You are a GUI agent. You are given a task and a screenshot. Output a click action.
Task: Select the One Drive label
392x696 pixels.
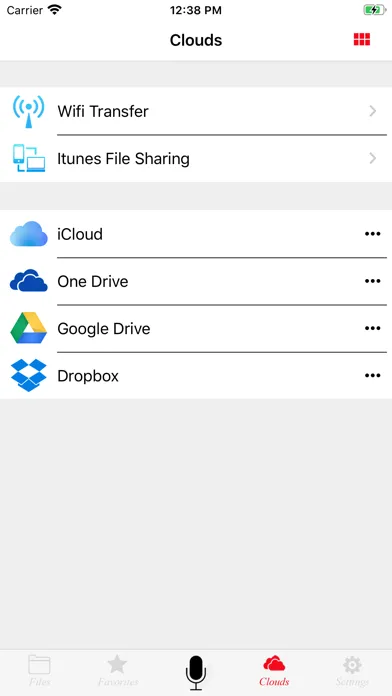point(93,281)
